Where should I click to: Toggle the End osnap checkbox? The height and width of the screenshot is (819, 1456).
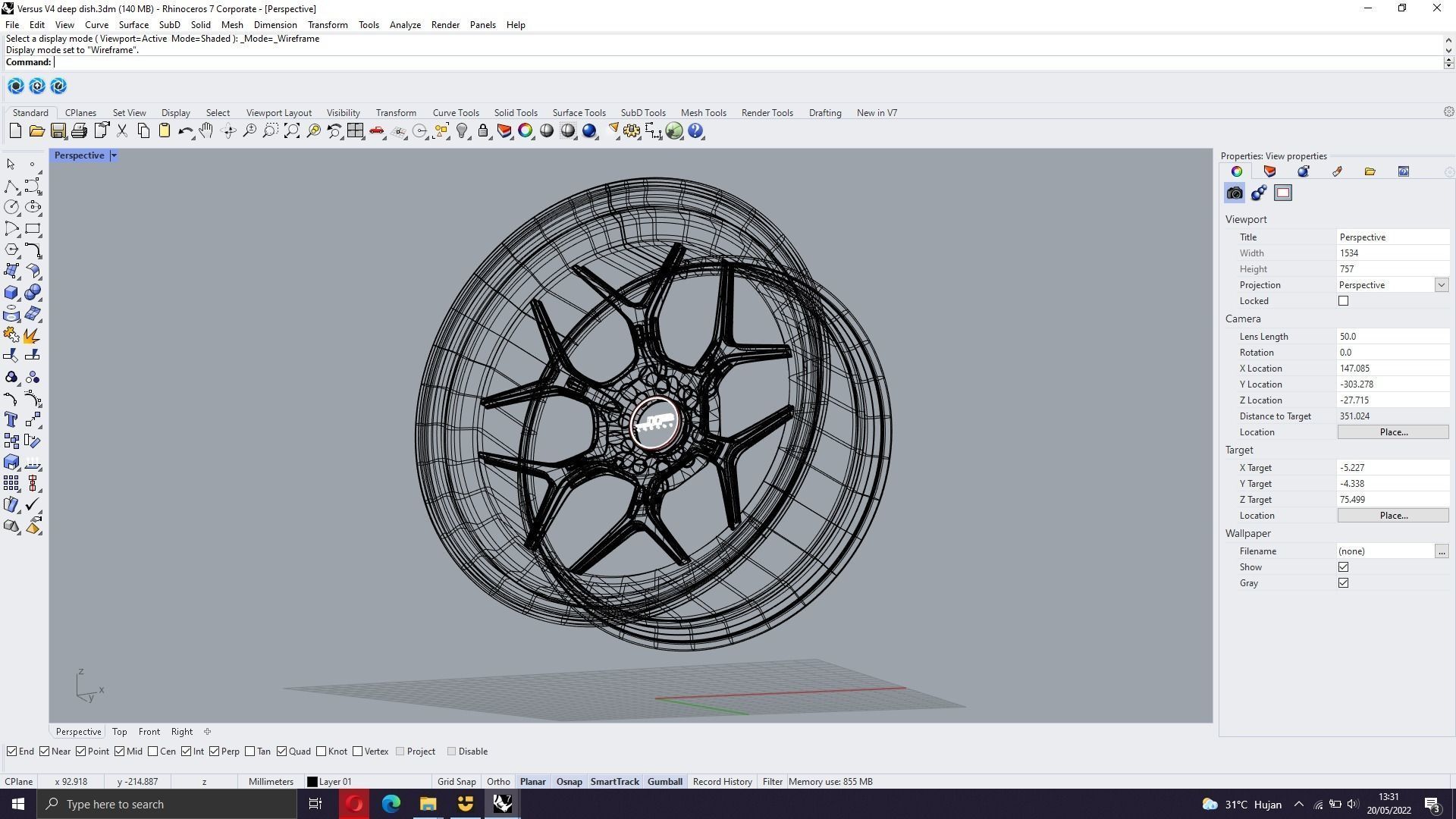pos(12,752)
